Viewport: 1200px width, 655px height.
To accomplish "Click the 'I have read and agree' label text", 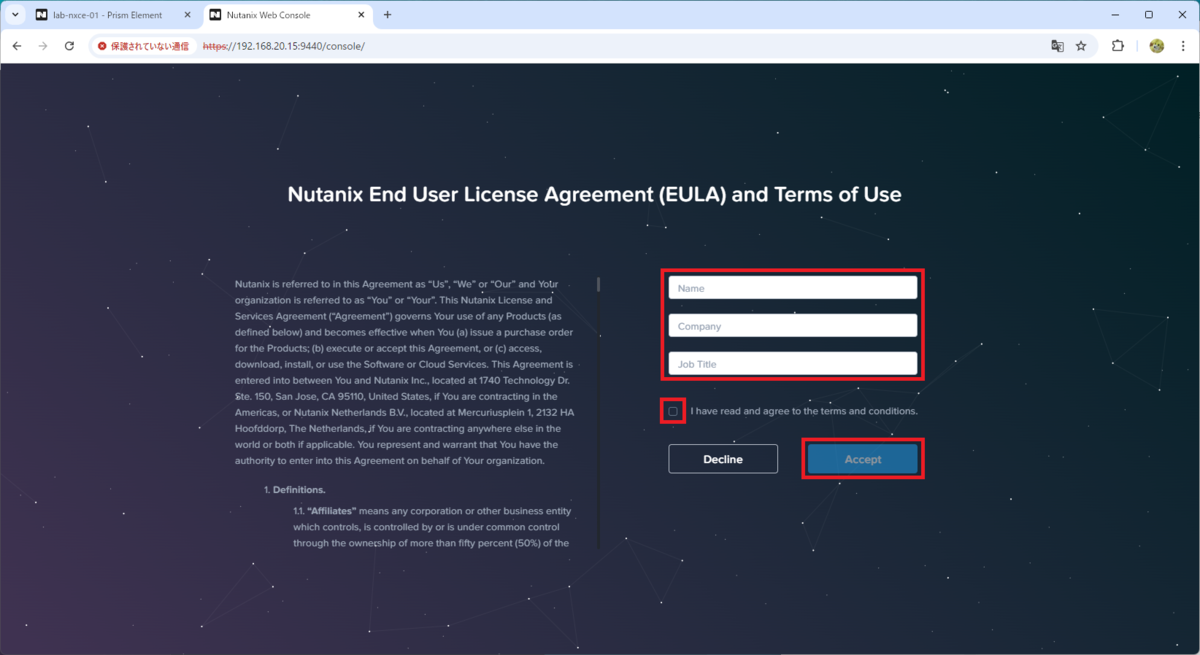I will (x=804, y=411).
